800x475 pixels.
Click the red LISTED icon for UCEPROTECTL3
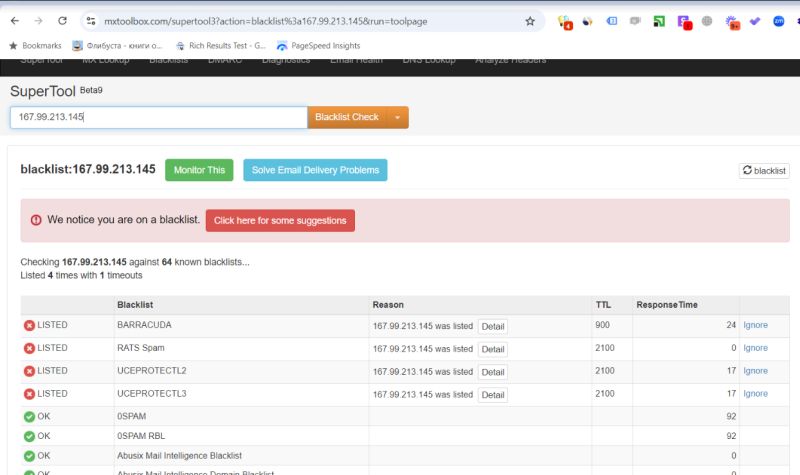(x=29, y=394)
